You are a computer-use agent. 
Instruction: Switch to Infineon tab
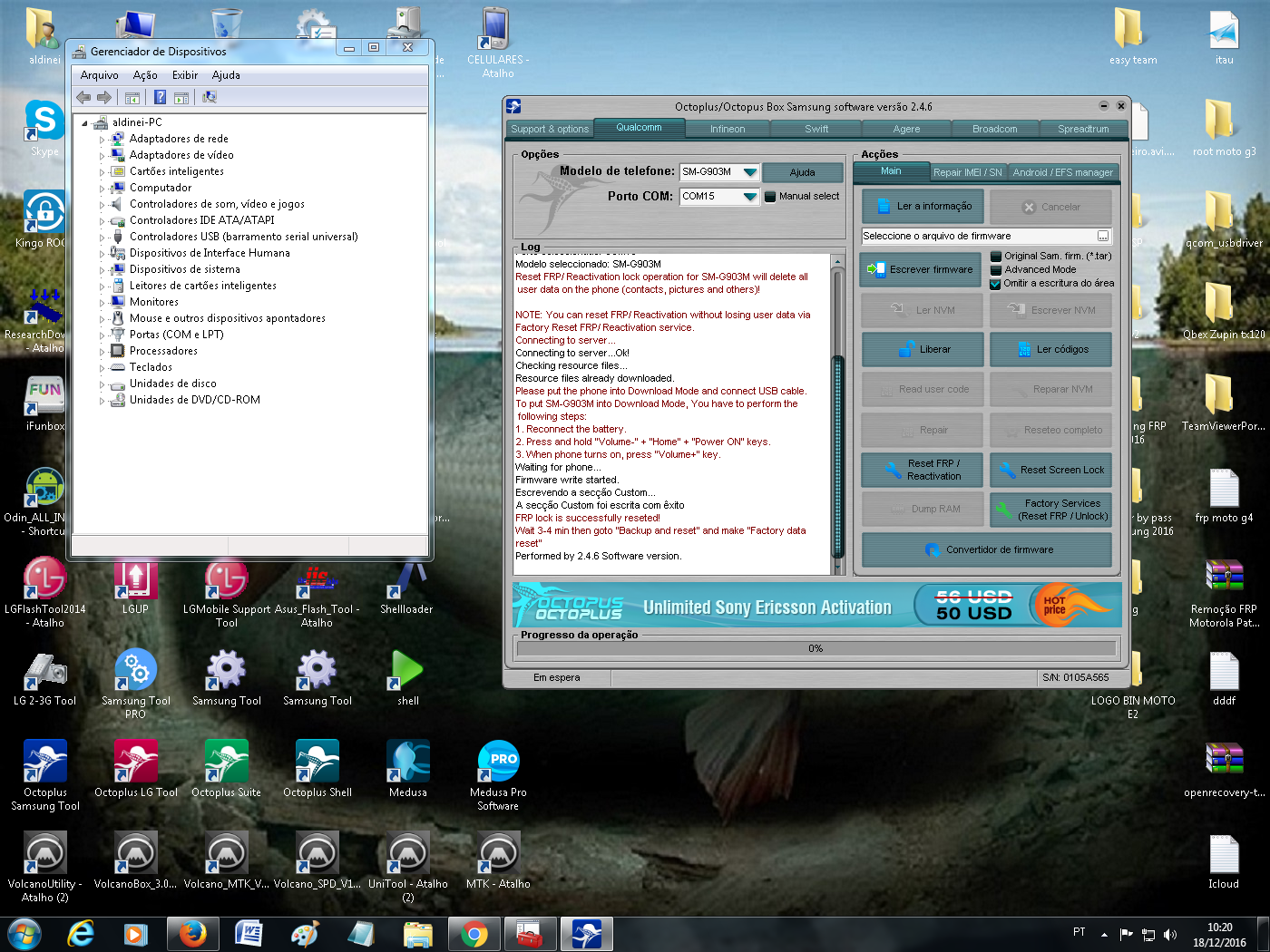pyautogui.click(x=728, y=129)
